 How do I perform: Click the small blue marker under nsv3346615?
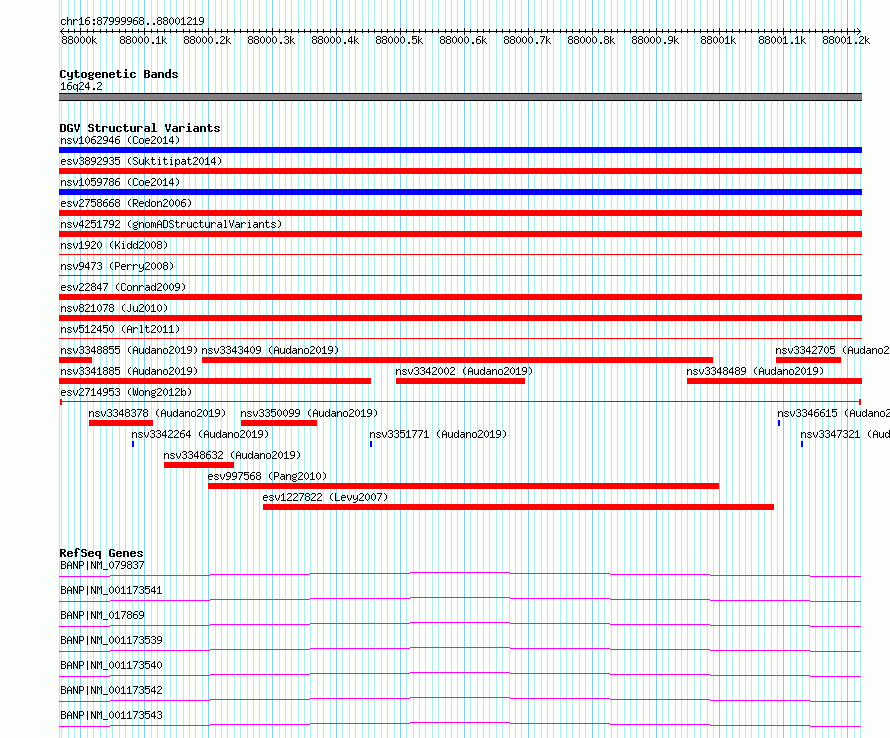coord(779,423)
